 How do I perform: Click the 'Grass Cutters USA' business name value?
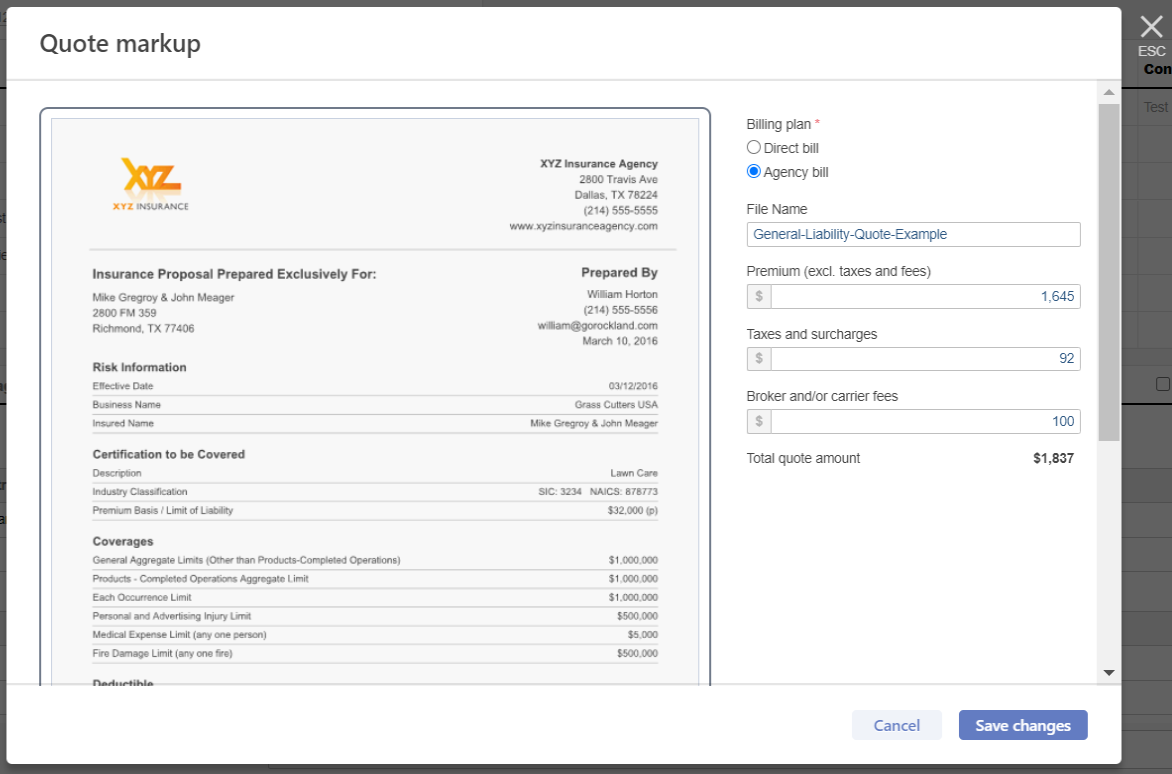click(616, 404)
